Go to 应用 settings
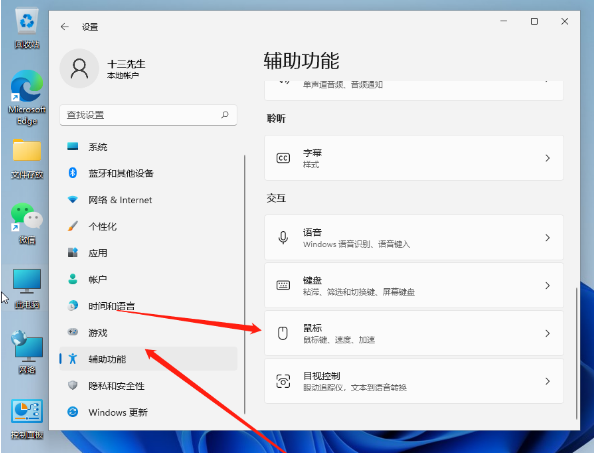 point(148,253)
